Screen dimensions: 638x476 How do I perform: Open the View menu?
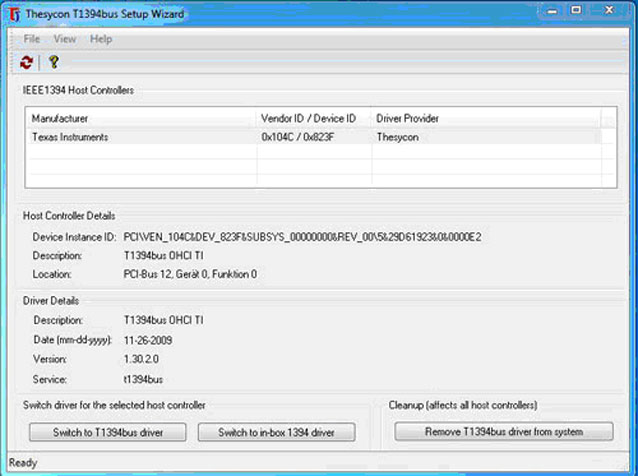[65, 39]
